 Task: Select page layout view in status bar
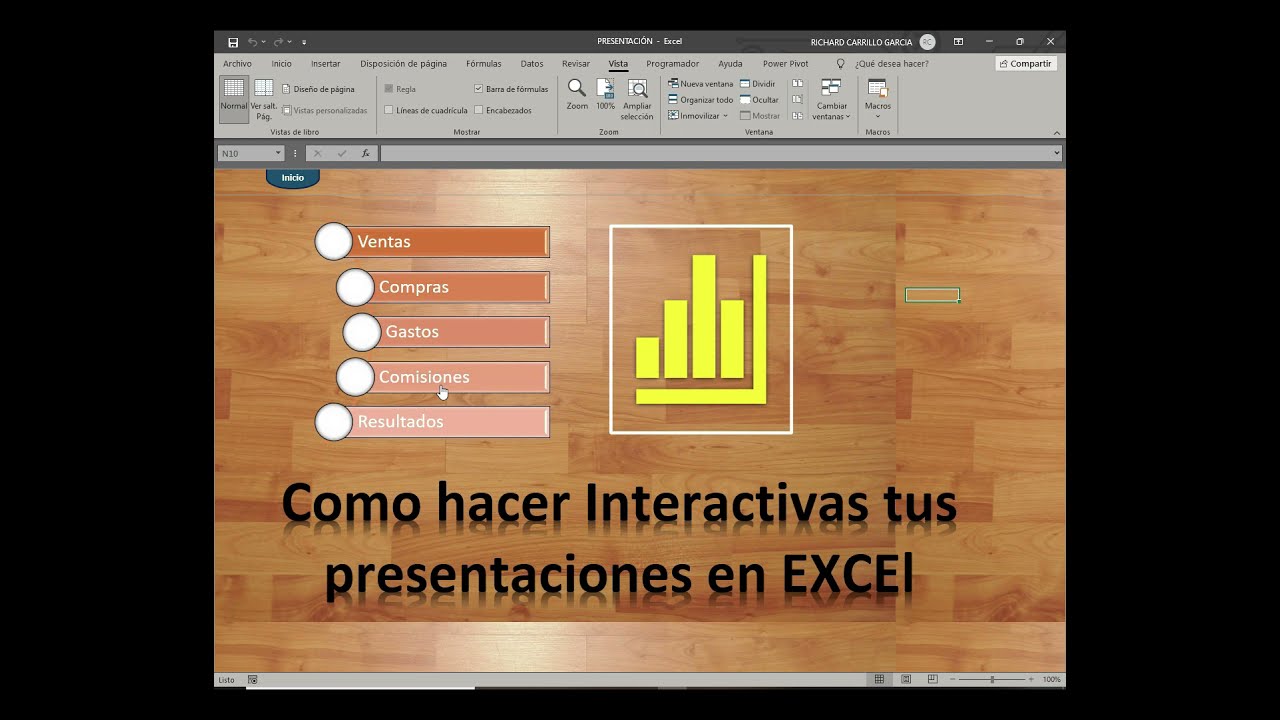click(905, 679)
